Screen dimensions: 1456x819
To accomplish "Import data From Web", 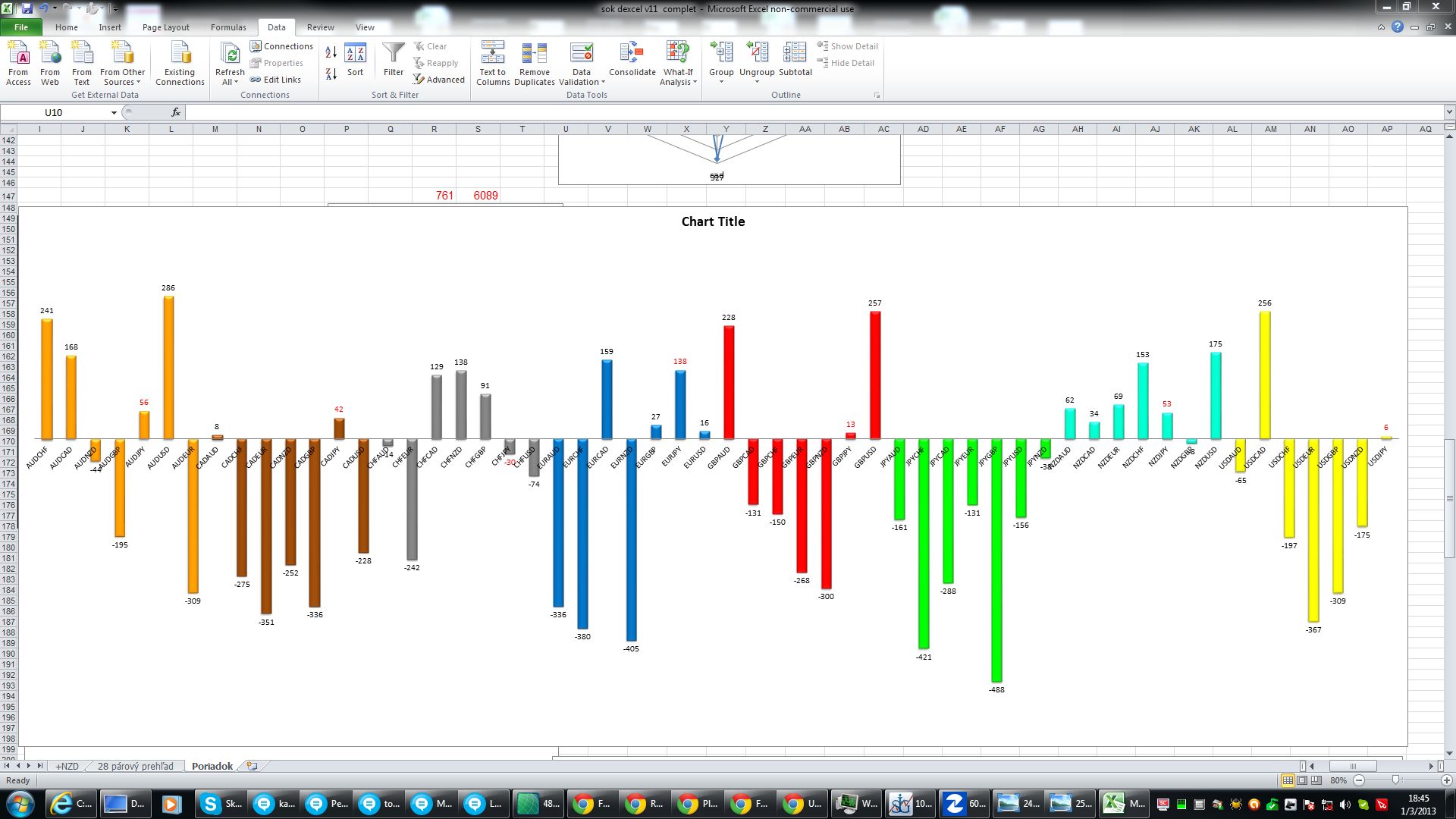I will click(50, 64).
